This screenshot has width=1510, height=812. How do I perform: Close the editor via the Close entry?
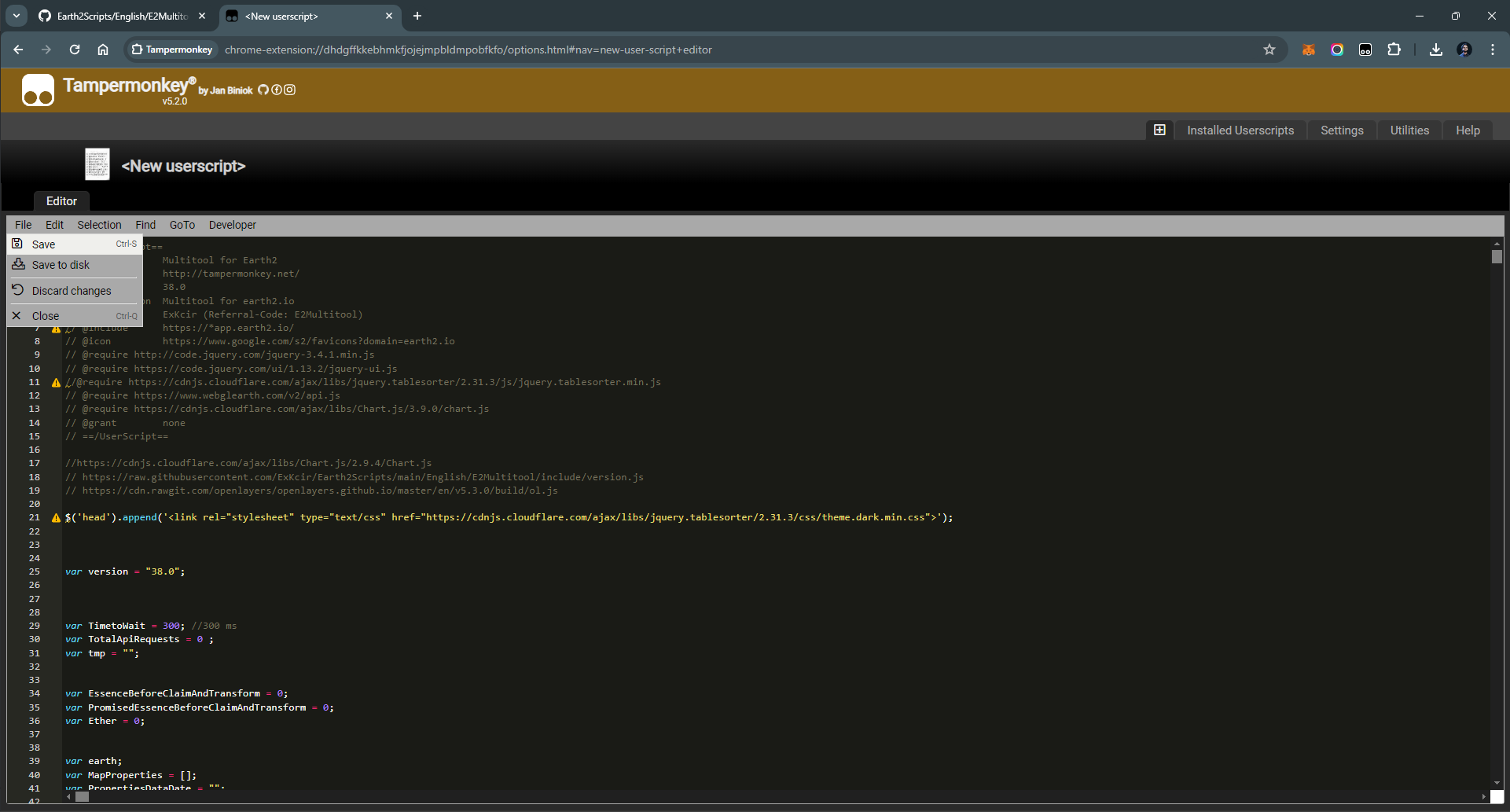[46, 316]
